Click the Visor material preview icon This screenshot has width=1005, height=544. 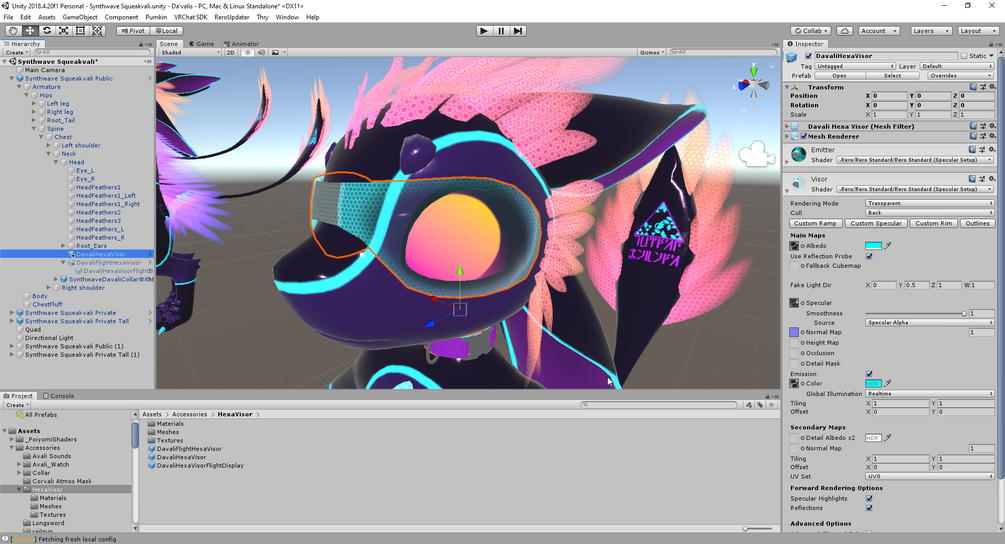[799, 184]
